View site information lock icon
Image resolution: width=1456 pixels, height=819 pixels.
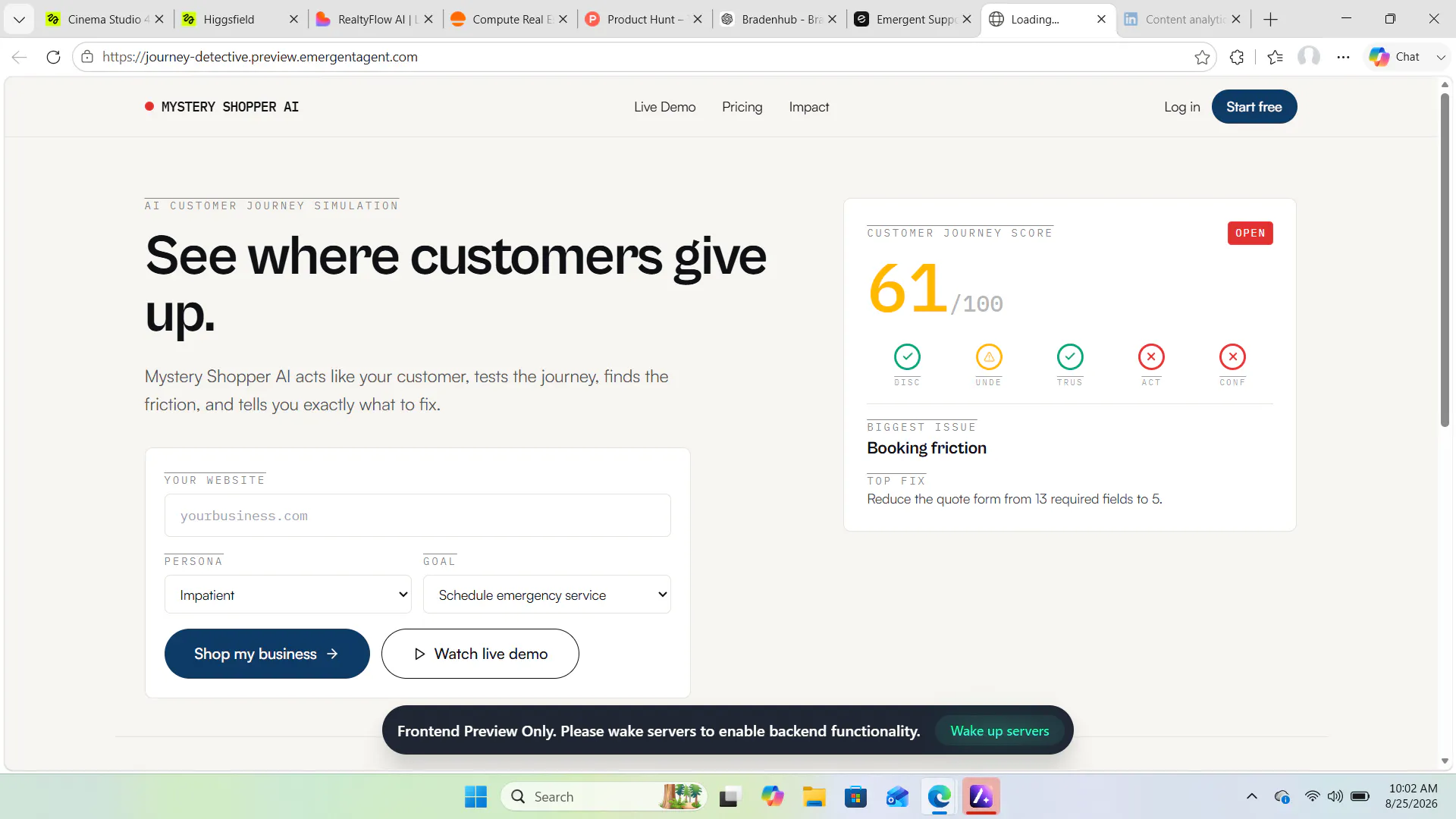[x=87, y=57]
